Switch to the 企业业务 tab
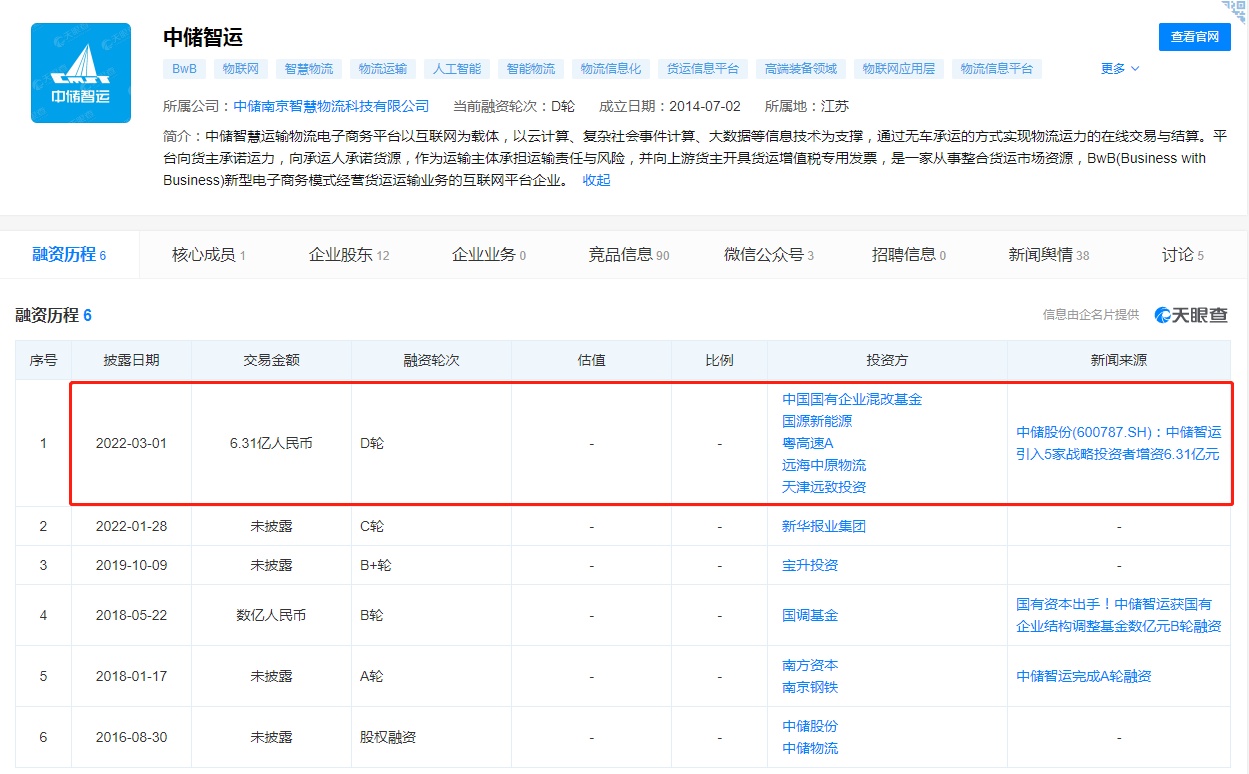1249x774 pixels. click(489, 255)
